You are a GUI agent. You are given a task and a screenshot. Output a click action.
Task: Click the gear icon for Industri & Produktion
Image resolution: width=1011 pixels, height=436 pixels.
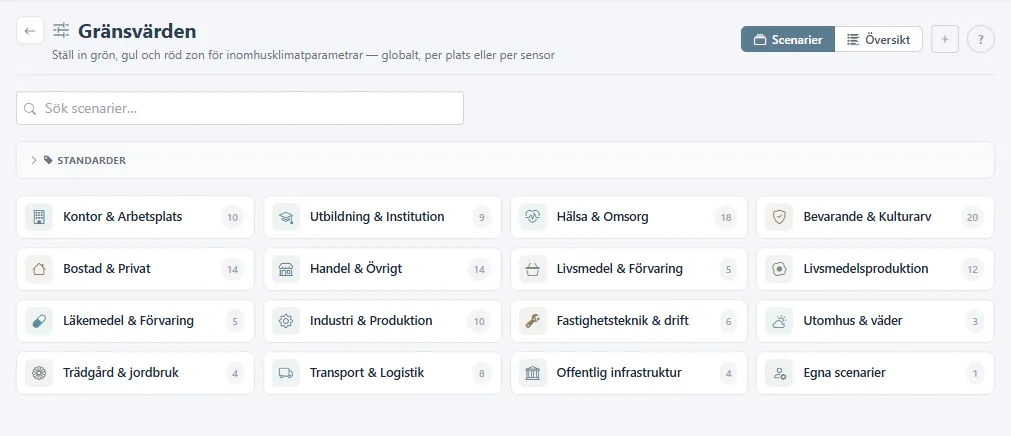tap(286, 321)
